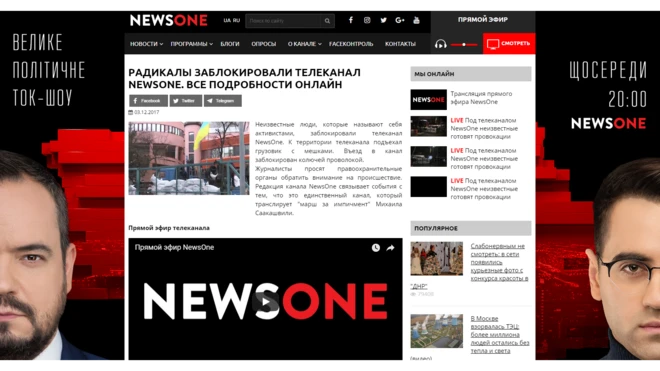660x371 pixels.
Task: Share article via Facebook button
Action: (148, 101)
